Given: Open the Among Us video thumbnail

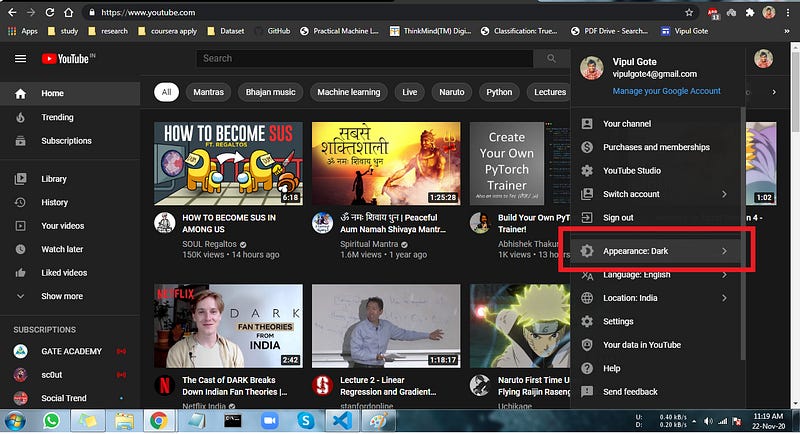Looking at the screenshot, I should tap(227, 163).
